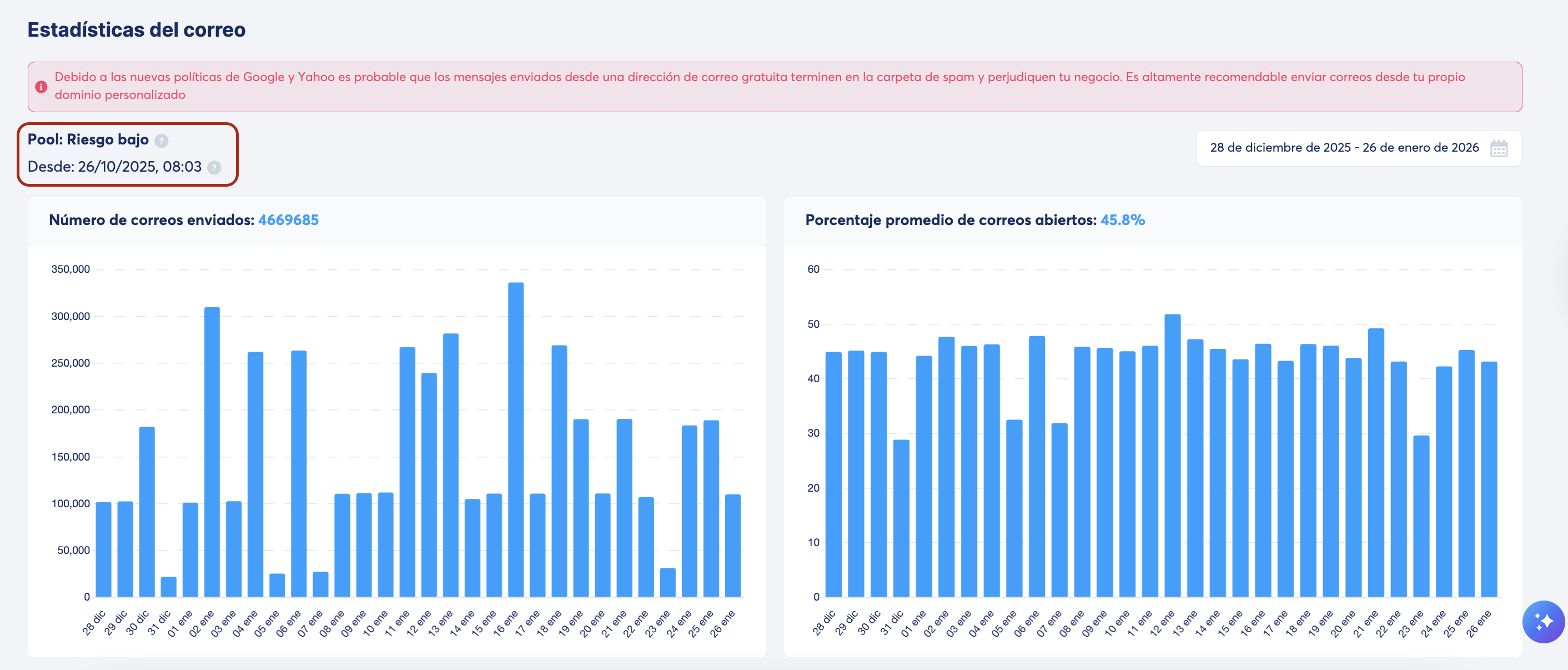Screen dimensions: 1568x670
Task: Click the Estadísticas del correo heading
Action: (x=137, y=29)
